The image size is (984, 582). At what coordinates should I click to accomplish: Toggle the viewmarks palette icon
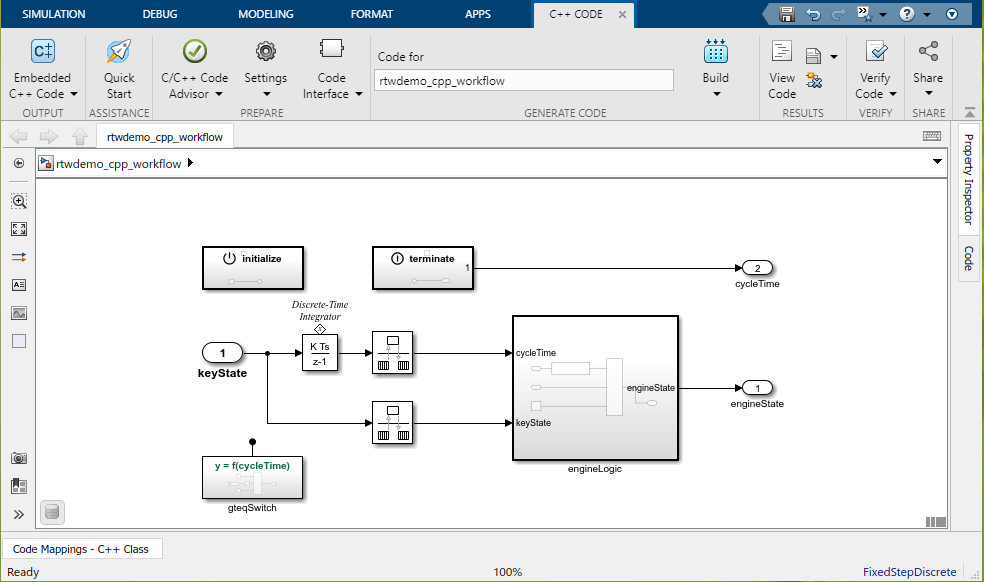[x=19, y=486]
